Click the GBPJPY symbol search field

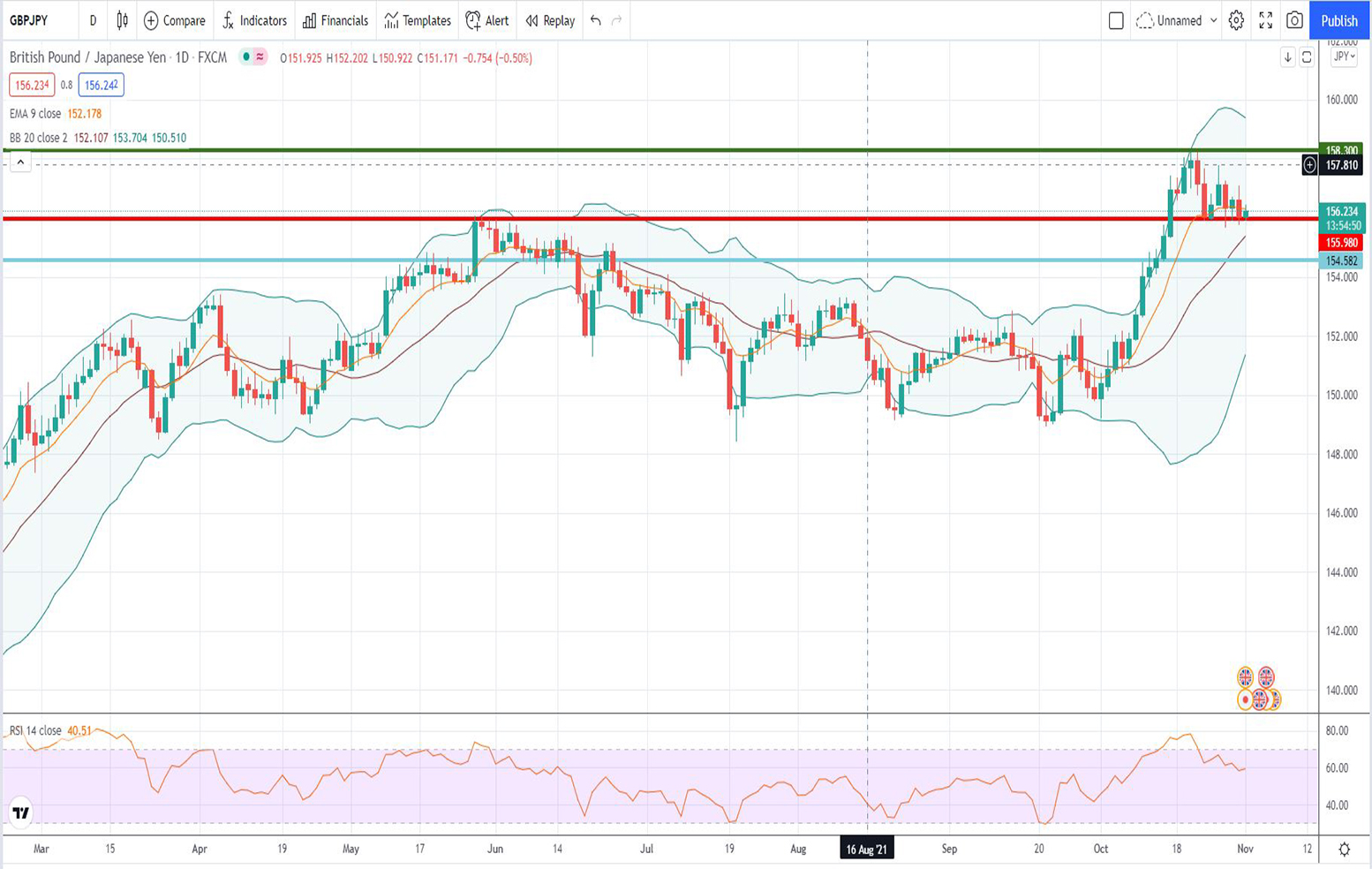(x=29, y=20)
